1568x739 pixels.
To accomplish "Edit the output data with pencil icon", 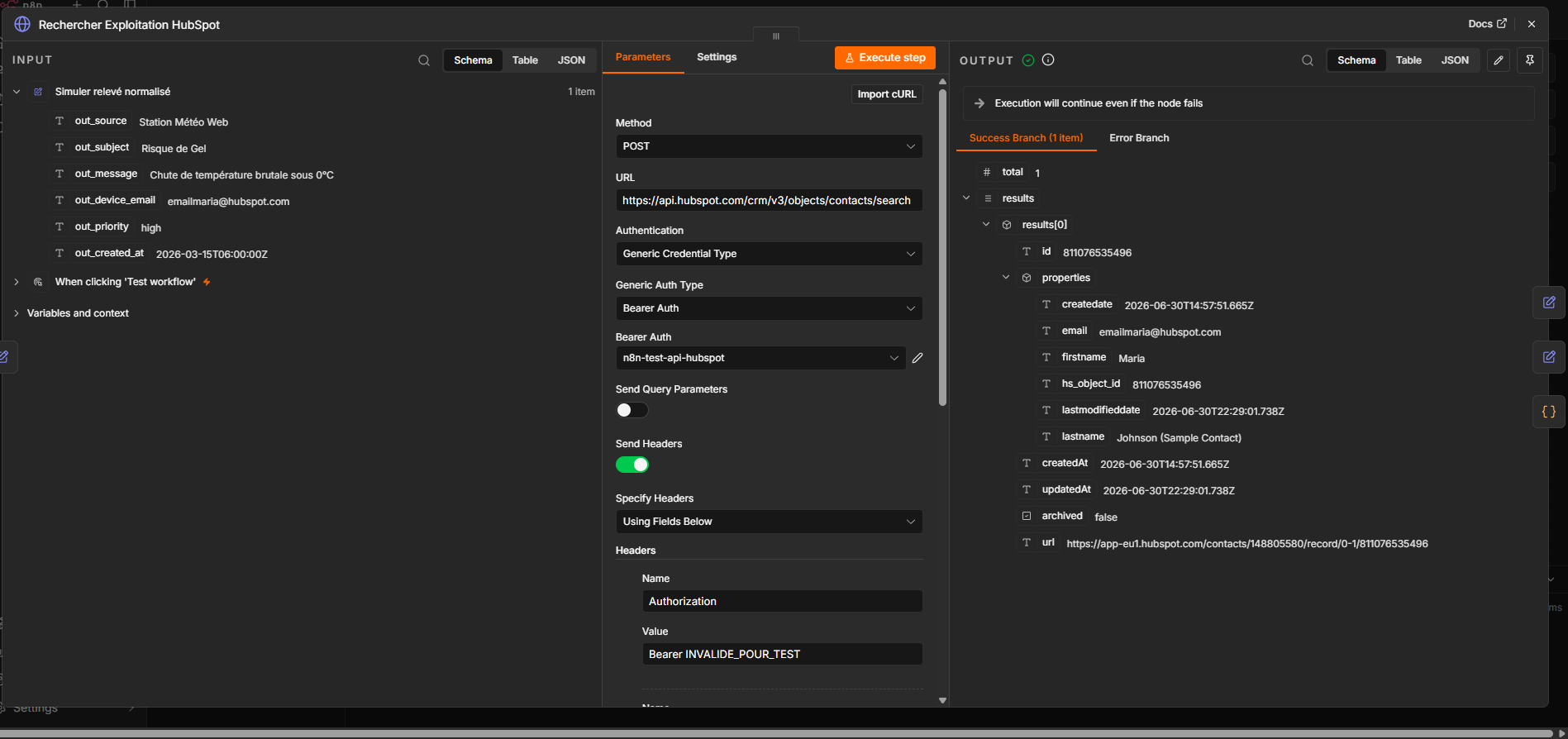I will click(1499, 60).
